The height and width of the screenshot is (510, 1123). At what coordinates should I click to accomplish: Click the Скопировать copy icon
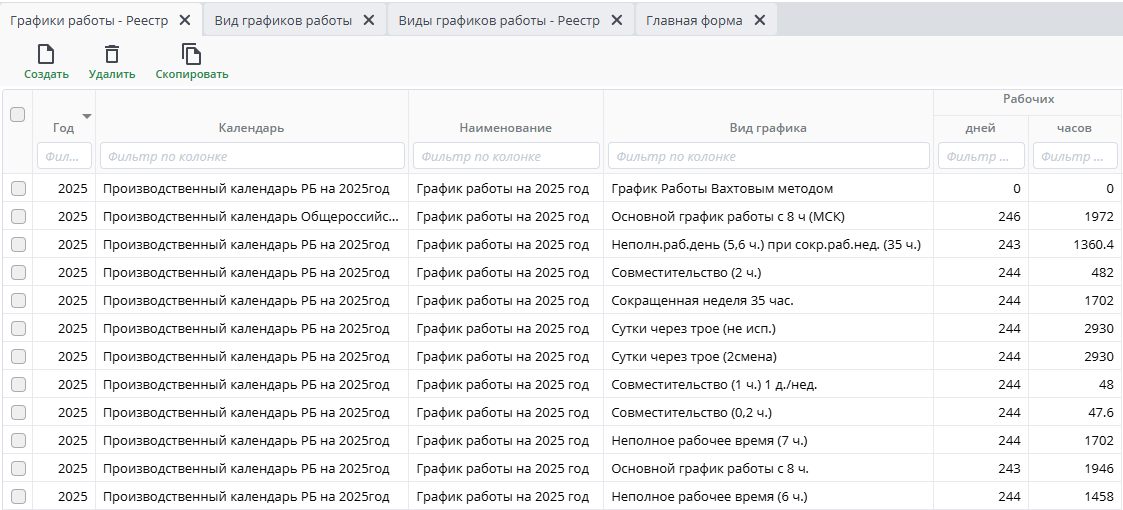[x=191, y=54]
